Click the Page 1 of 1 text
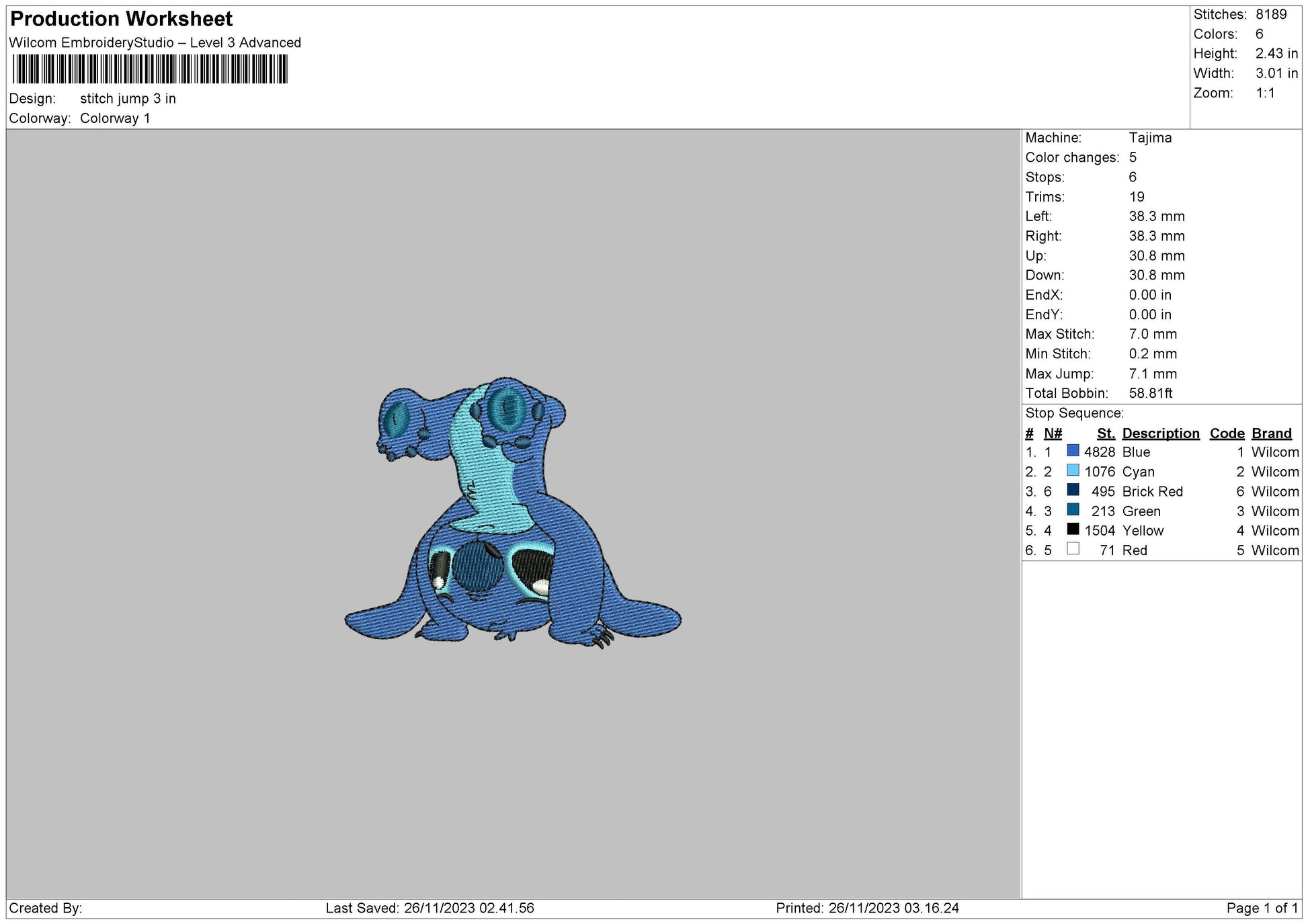The image size is (1308, 924). tap(1262, 908)
